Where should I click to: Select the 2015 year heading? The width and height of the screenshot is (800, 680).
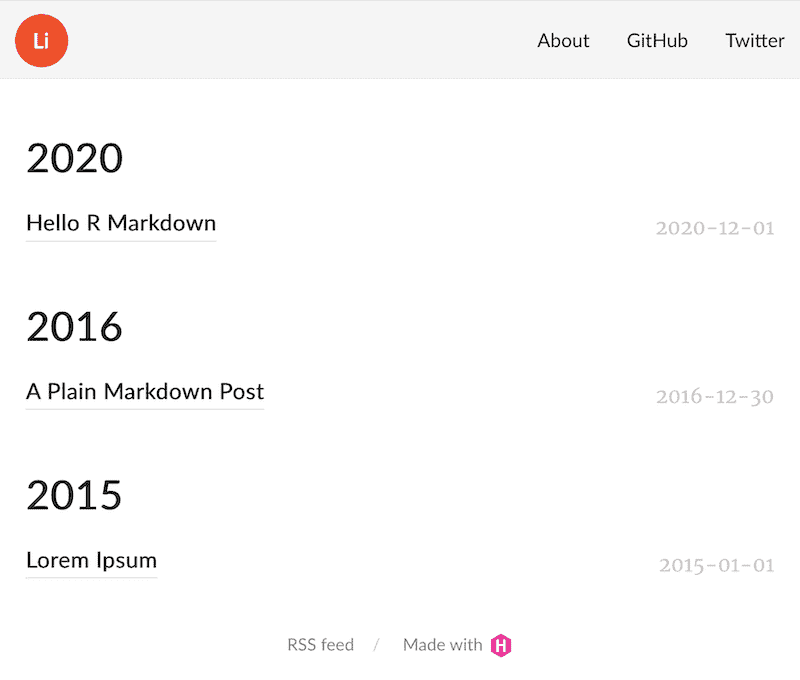tap(74, 494)
